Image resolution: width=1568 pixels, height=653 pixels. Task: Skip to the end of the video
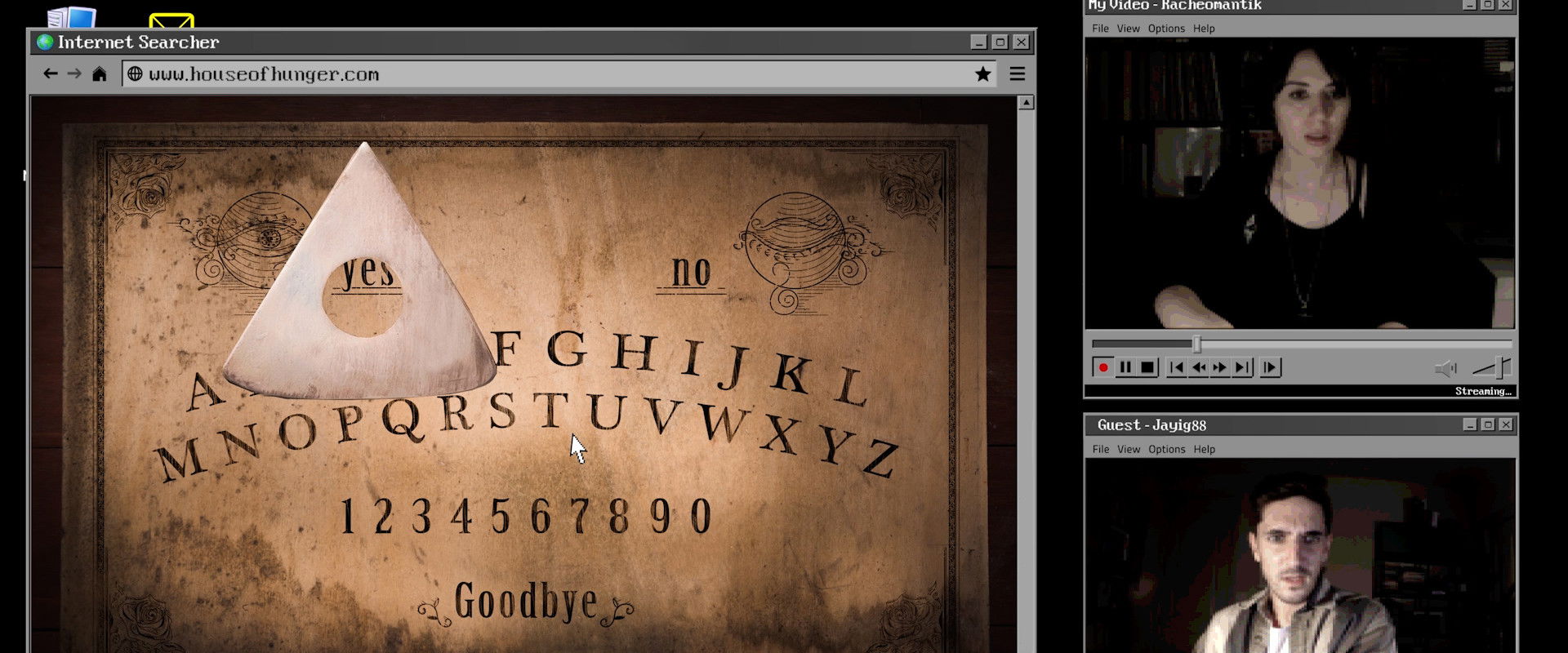click(1242, 368)
